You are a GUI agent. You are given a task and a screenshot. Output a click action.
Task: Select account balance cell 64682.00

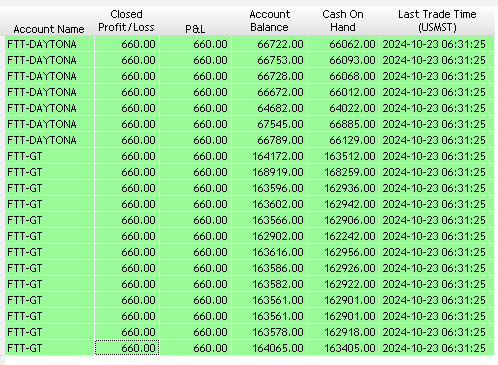click(269, 108)
